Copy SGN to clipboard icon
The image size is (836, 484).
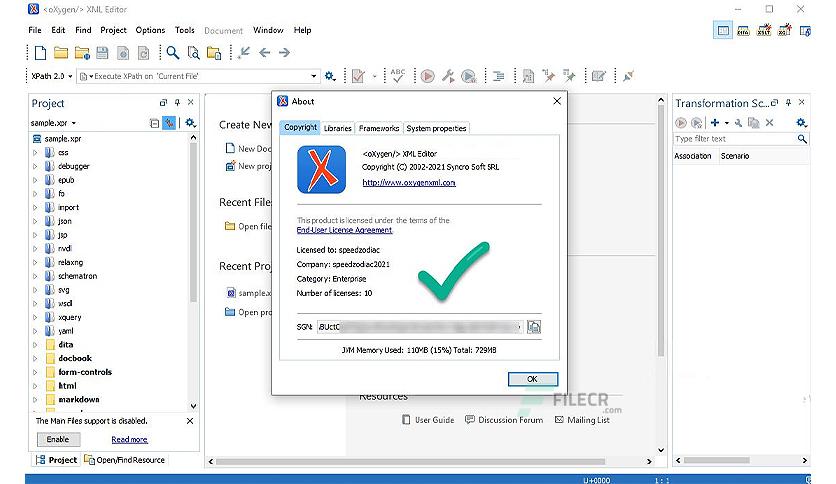click(x=534, y=327)
